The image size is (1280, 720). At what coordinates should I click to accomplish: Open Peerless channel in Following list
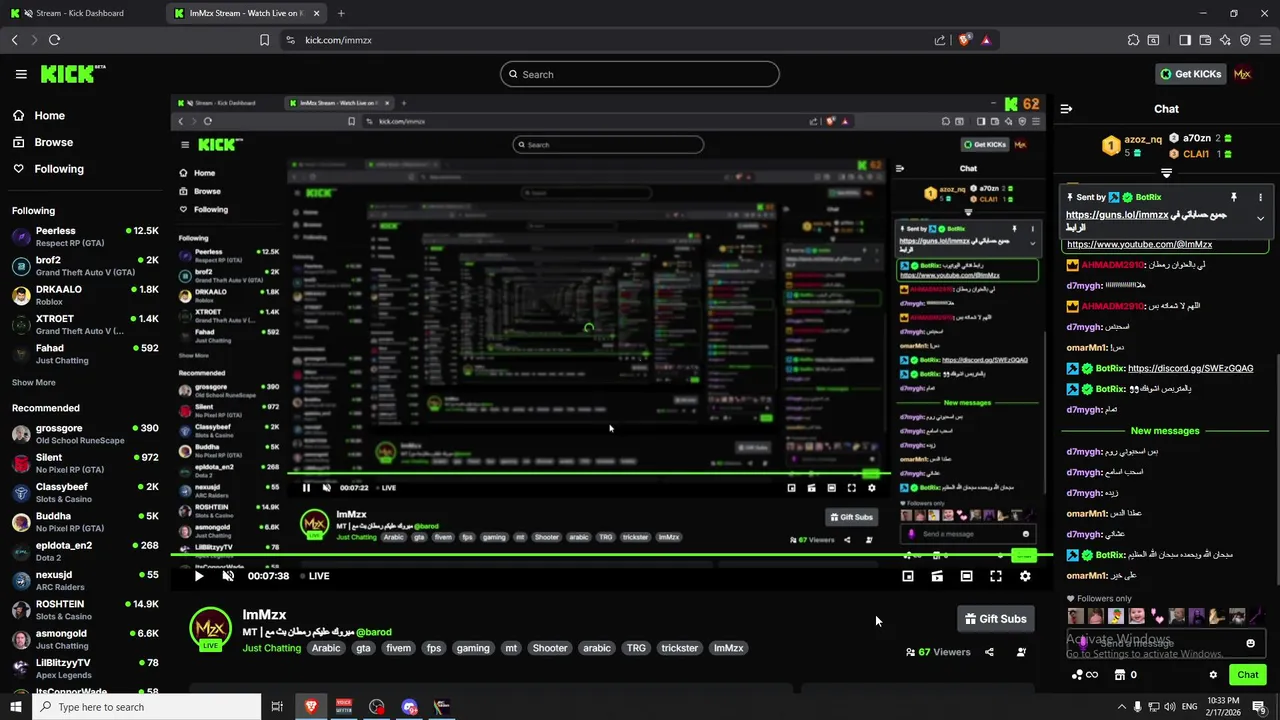tap(85, 236)
